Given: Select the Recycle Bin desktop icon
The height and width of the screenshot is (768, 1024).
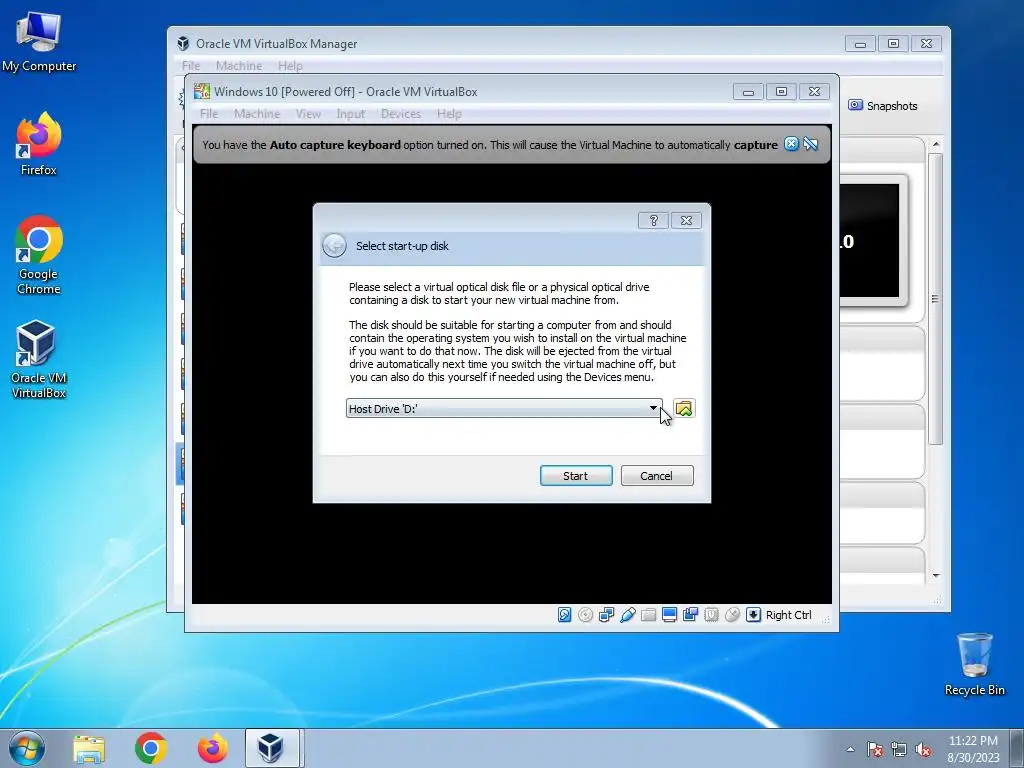Looking at the screenshot, I should click(974, 664).
